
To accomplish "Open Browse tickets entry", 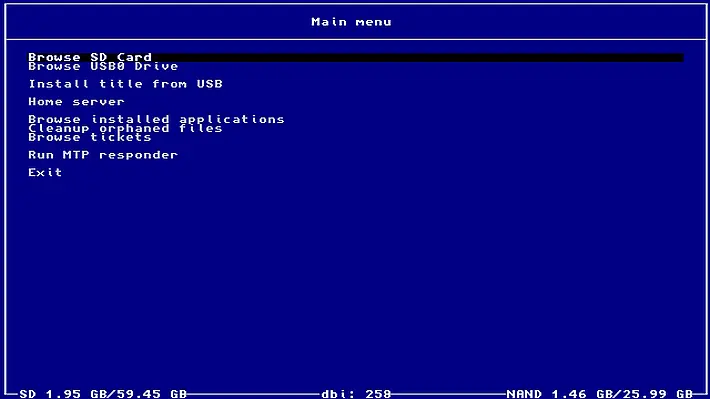I will tap(90, 137).
